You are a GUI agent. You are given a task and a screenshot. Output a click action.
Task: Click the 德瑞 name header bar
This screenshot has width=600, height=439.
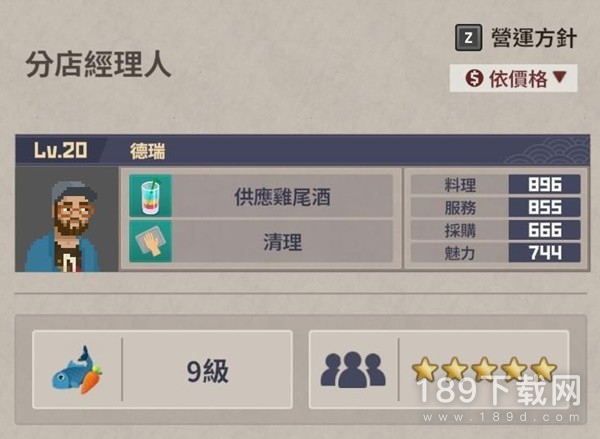coord(302,150)
